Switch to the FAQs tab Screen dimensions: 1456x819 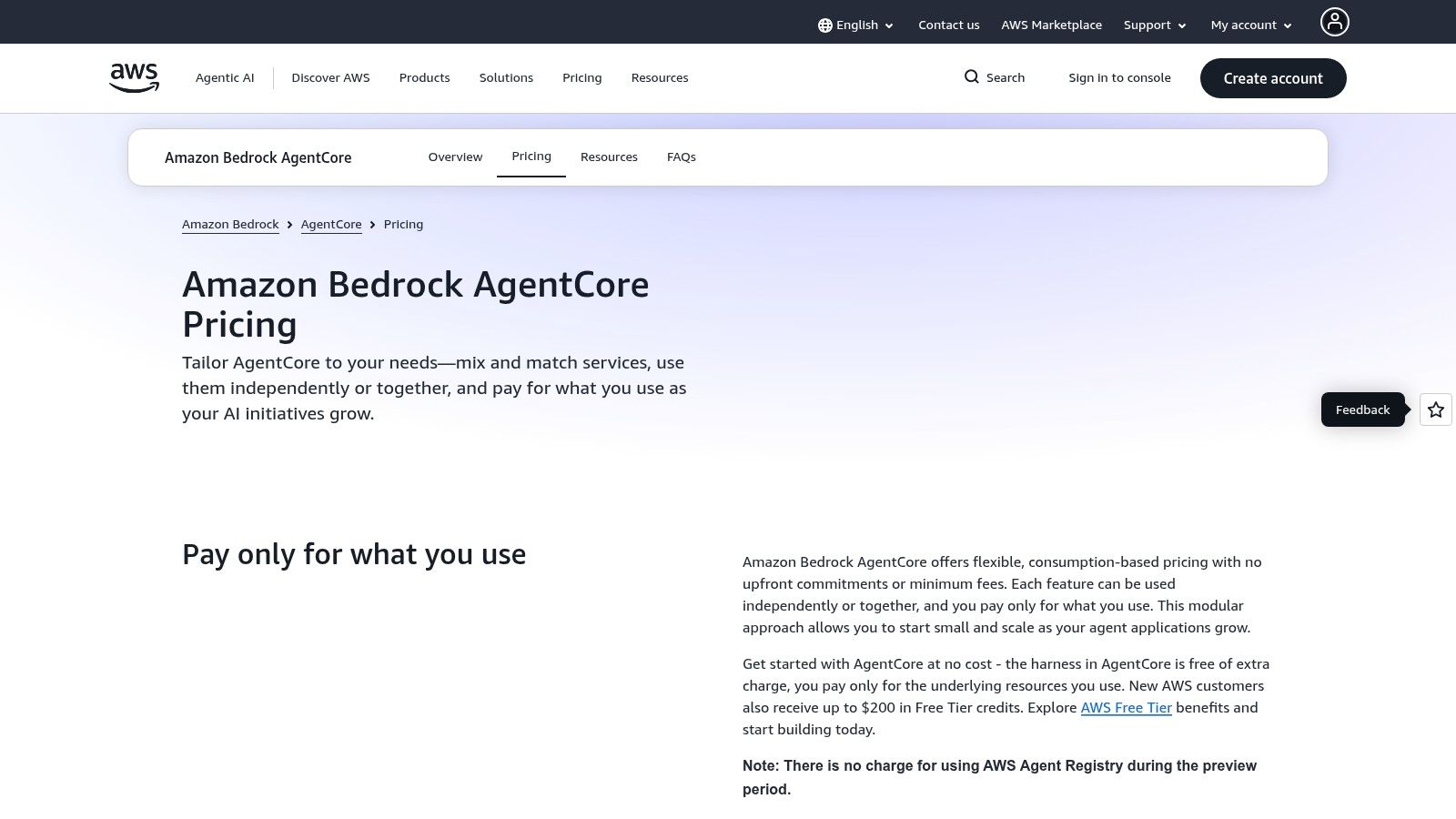pyautogui.click(x=682, y=157)
